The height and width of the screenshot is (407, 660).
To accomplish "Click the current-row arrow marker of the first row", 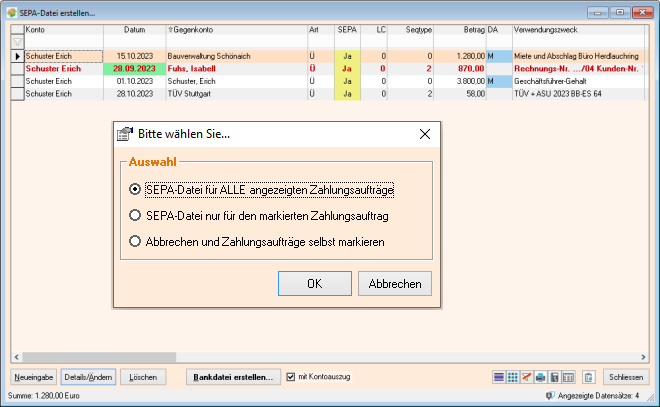I will point(18,56).
